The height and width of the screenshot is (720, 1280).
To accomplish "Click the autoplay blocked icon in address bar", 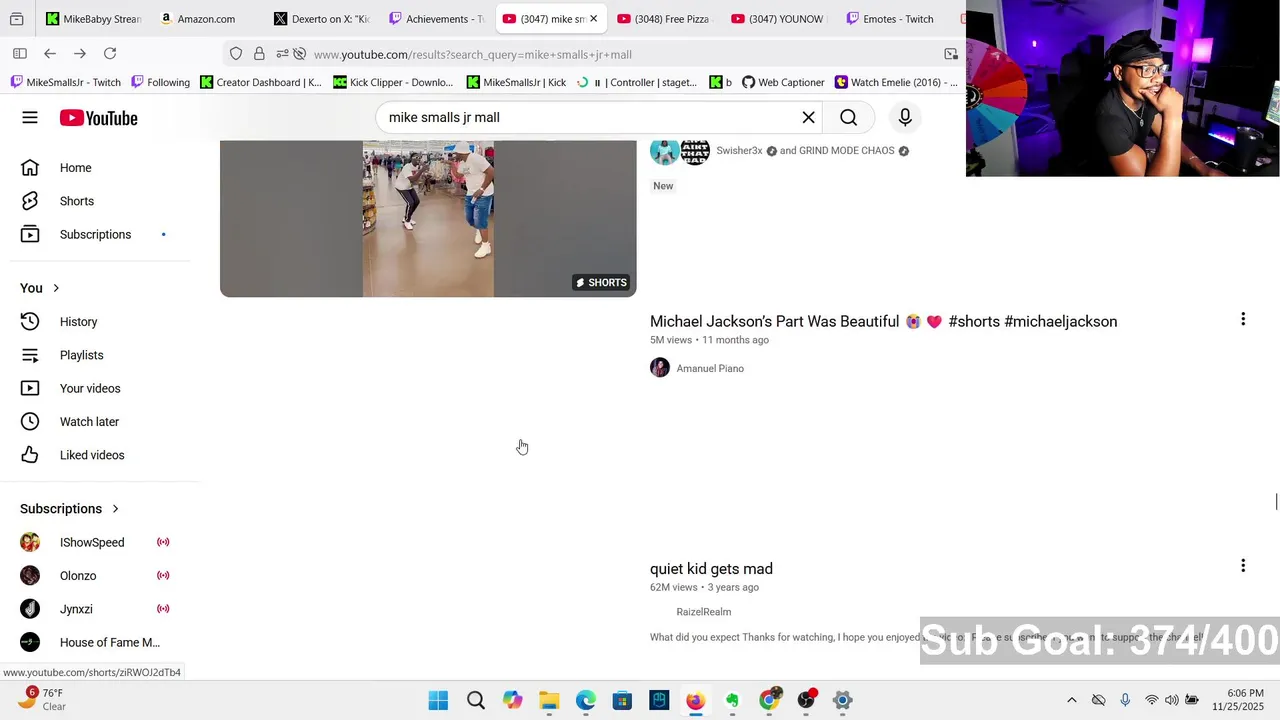I will 299,54.
